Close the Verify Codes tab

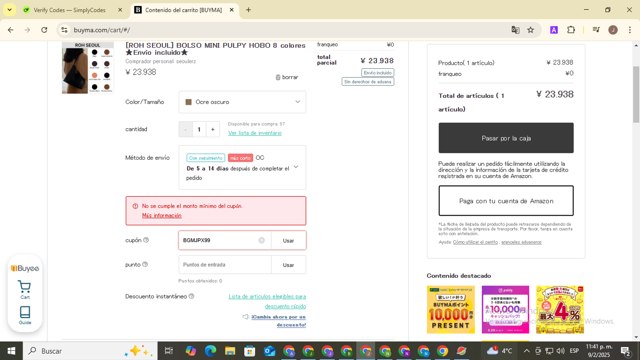click(120, 10)
